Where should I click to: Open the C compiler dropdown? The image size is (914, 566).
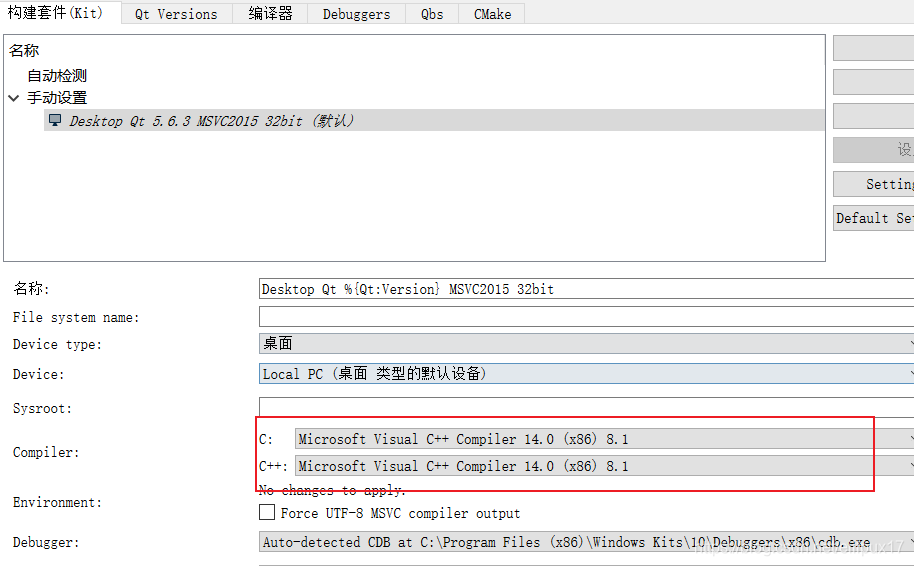pyautogui.click(x=604, y=439)
